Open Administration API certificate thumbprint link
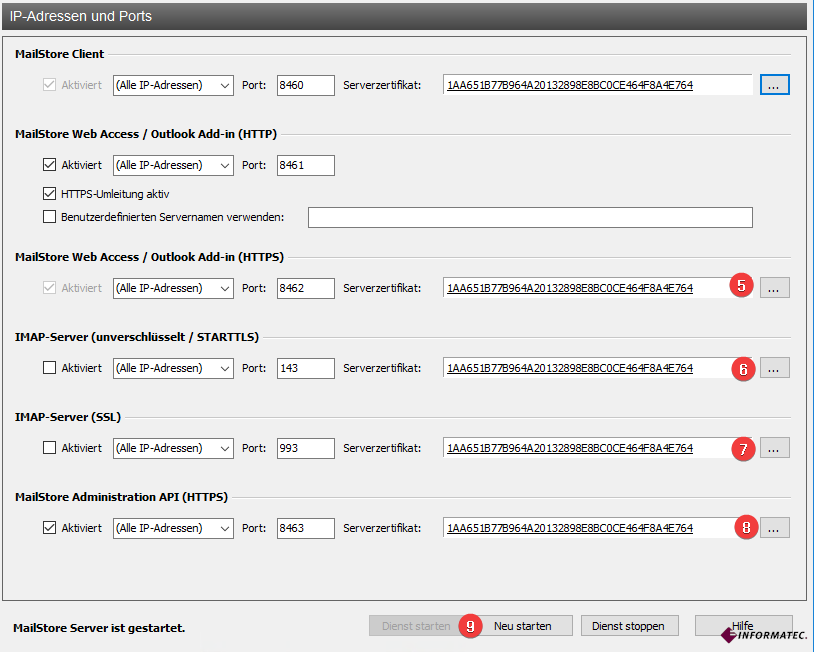This screenshot has width=814, height=652. [570, 528]
